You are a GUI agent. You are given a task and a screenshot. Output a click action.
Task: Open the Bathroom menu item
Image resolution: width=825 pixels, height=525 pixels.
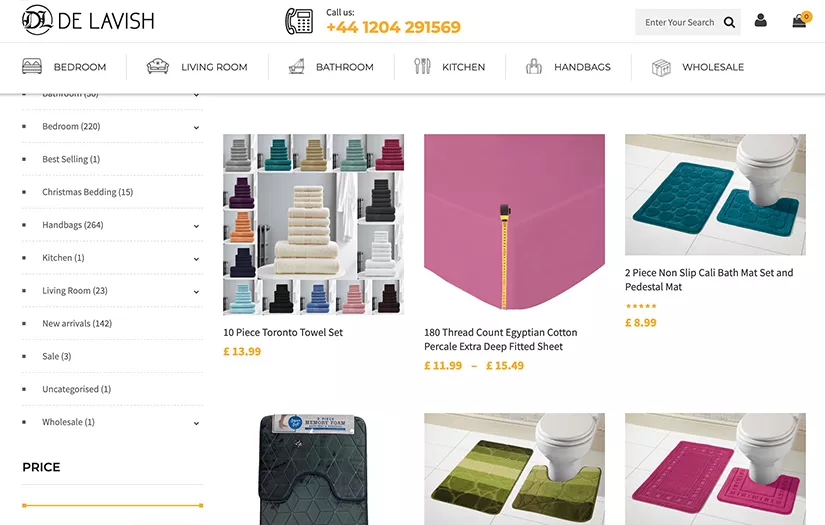coord(344,67)
